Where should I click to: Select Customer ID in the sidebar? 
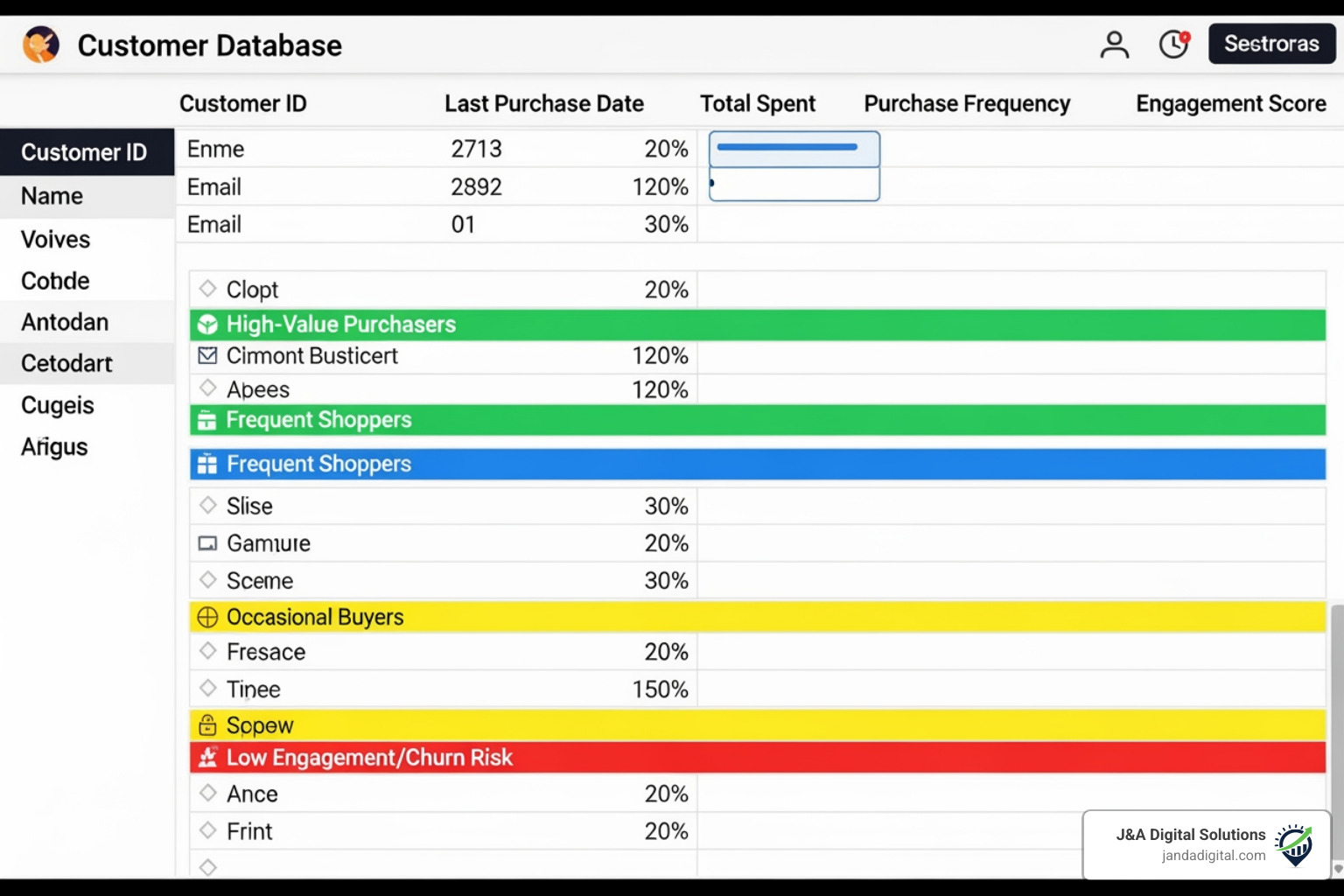pos(87,152)
